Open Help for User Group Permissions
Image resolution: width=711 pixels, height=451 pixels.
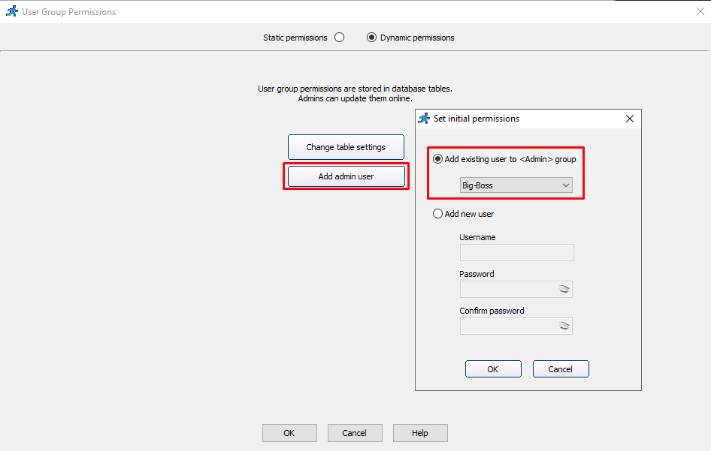tap(420, 433)
